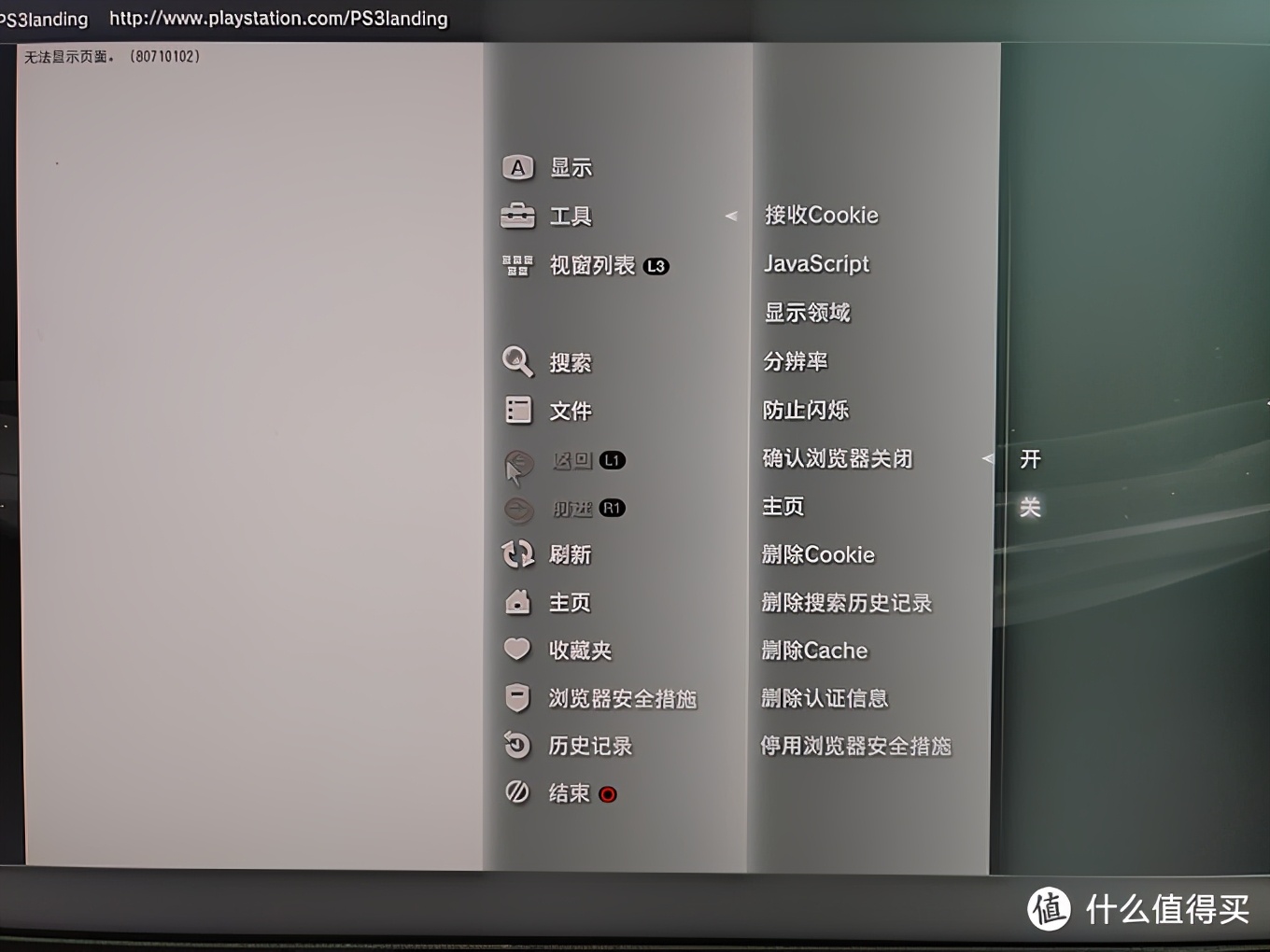Open the 分辨率 options
This screenshot has width=1270, height=952.
tap(796, 361)
